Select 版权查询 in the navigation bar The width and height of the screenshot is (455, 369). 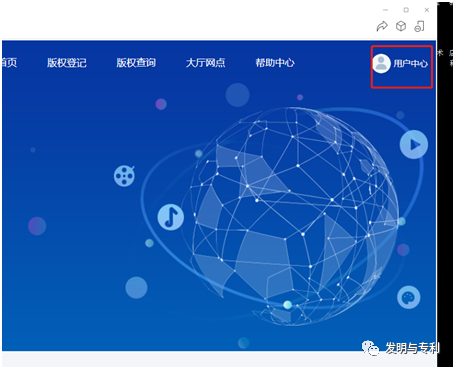(136, 63)
